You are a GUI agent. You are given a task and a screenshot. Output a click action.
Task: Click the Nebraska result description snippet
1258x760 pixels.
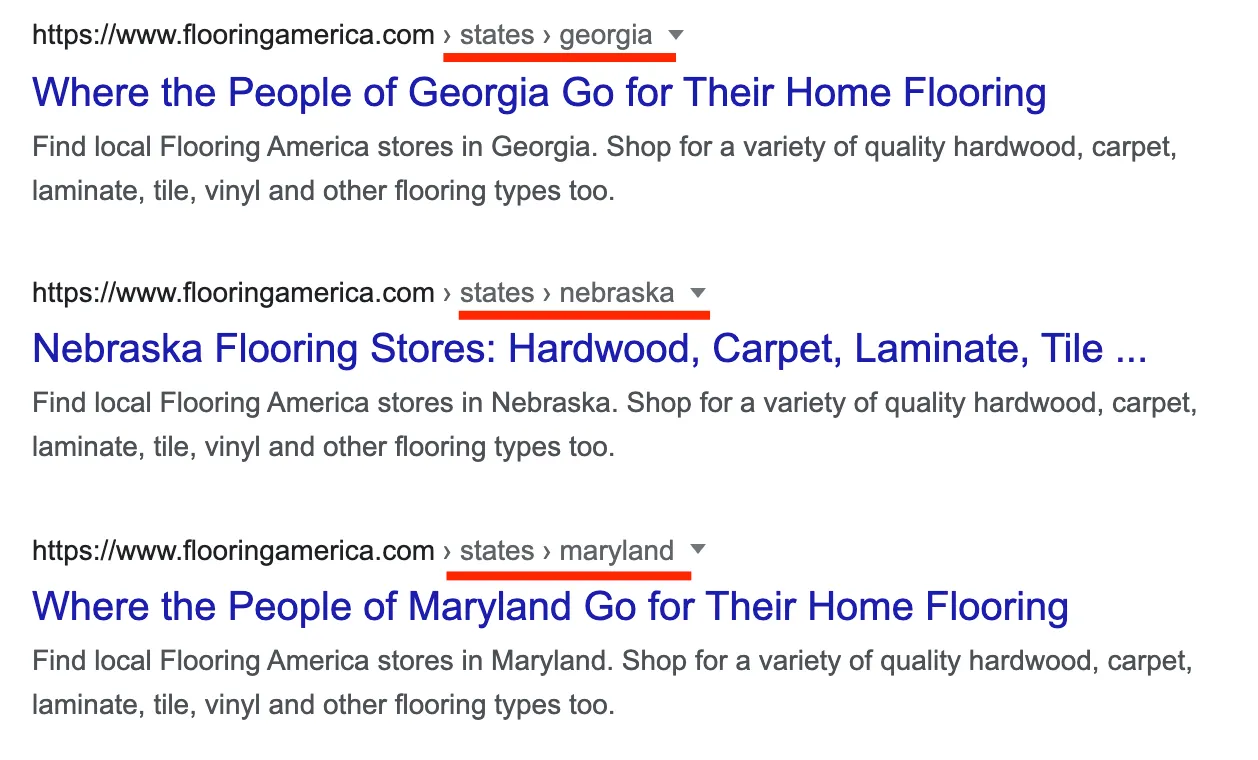pos(614,425)
